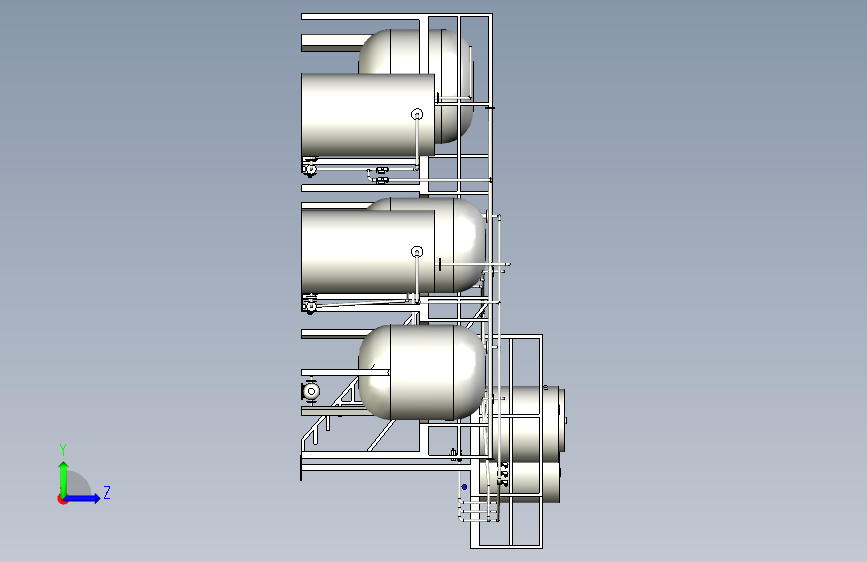Select the round pump flange left of the lower tank

(x=311, y=392)
